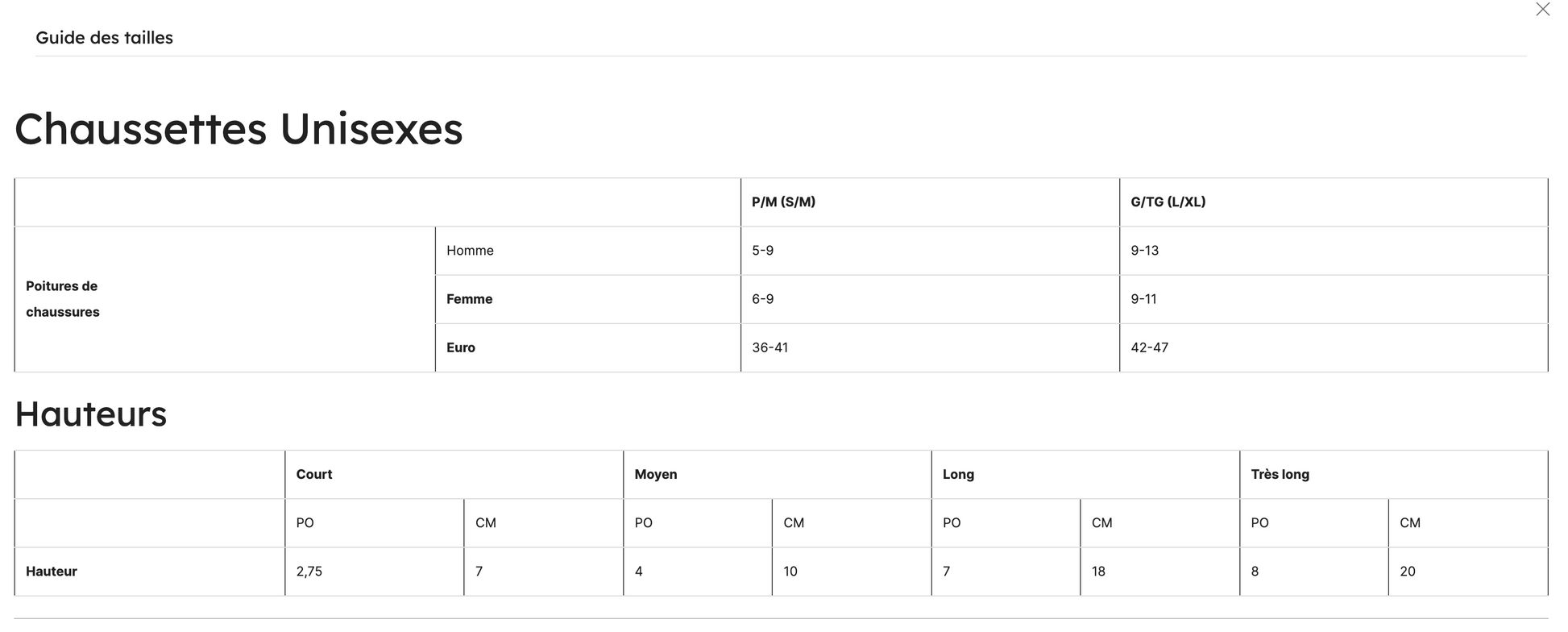Close the Guide des tailles dialog
Image resolution: width=1568 pixels, height=632 pixels.
1542,10
